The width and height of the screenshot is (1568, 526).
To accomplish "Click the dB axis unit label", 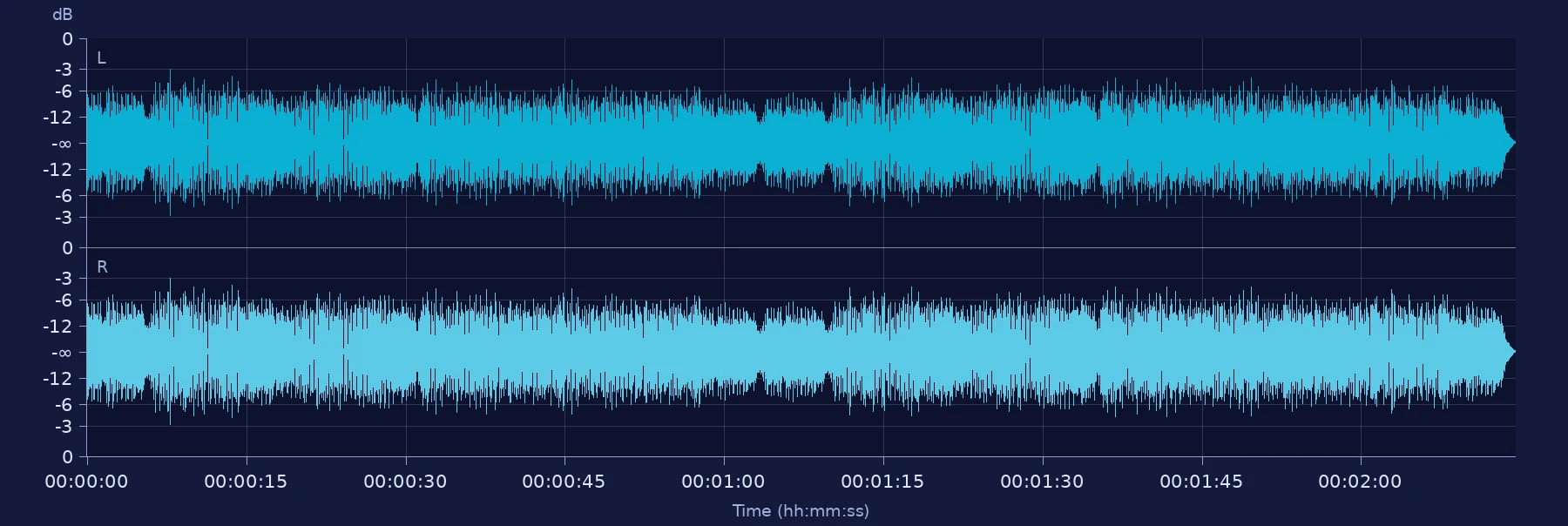I will click(63, 15).
